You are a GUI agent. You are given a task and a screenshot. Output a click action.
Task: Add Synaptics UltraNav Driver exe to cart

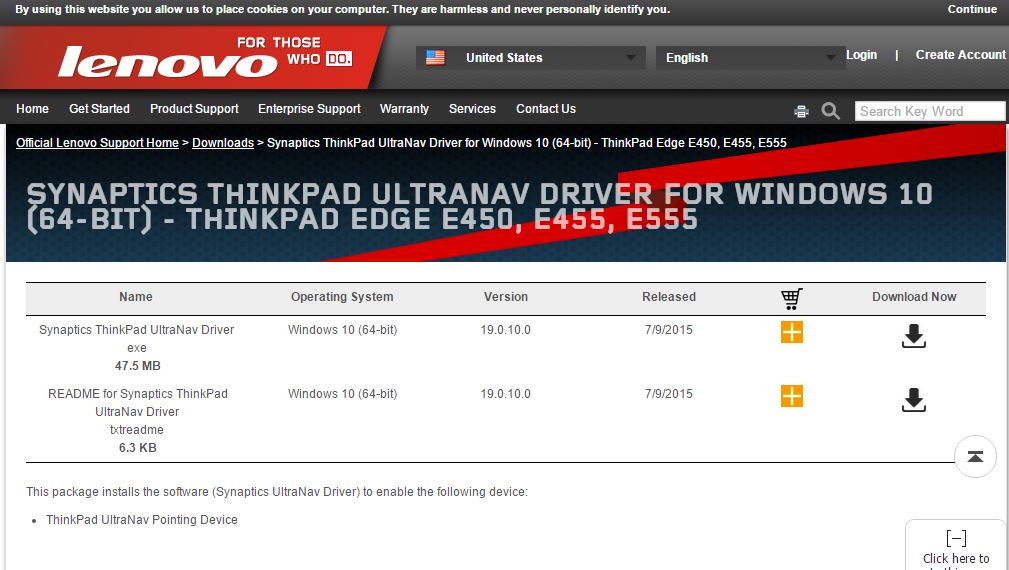791,332
